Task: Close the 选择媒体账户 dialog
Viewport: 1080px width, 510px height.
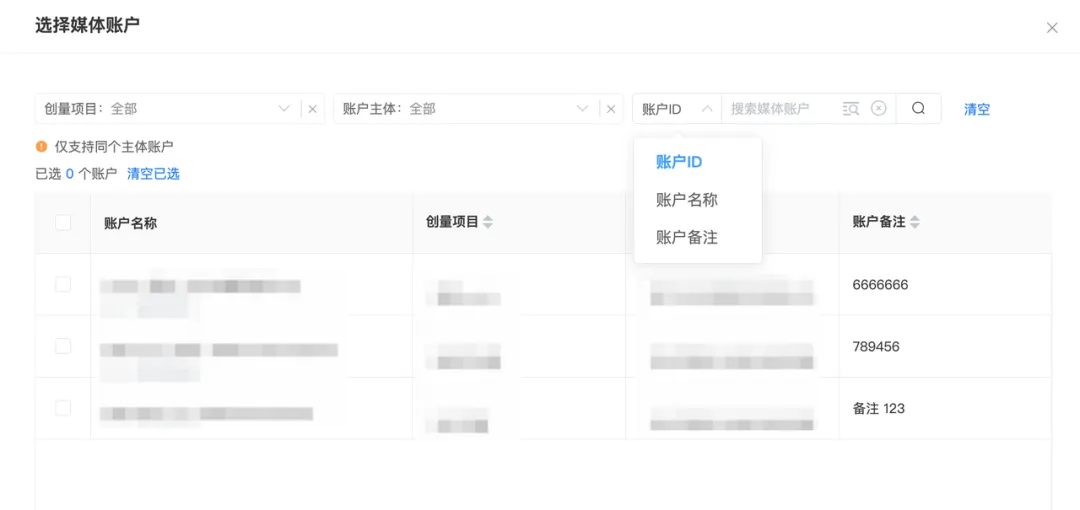Action: pos(1052,28)
